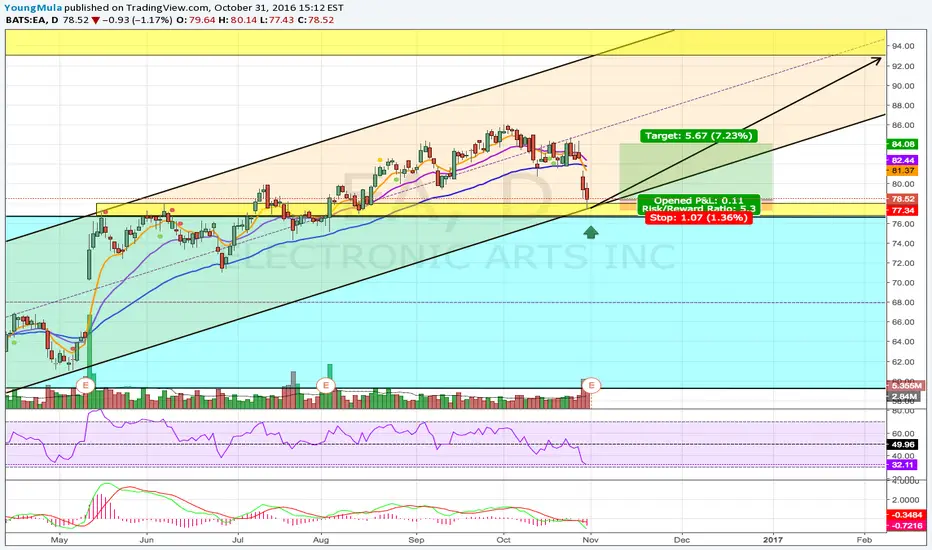This screenshot has width=932, height=550.
Task: Click the 68.00 price axis label
Action: click(902, 302)
